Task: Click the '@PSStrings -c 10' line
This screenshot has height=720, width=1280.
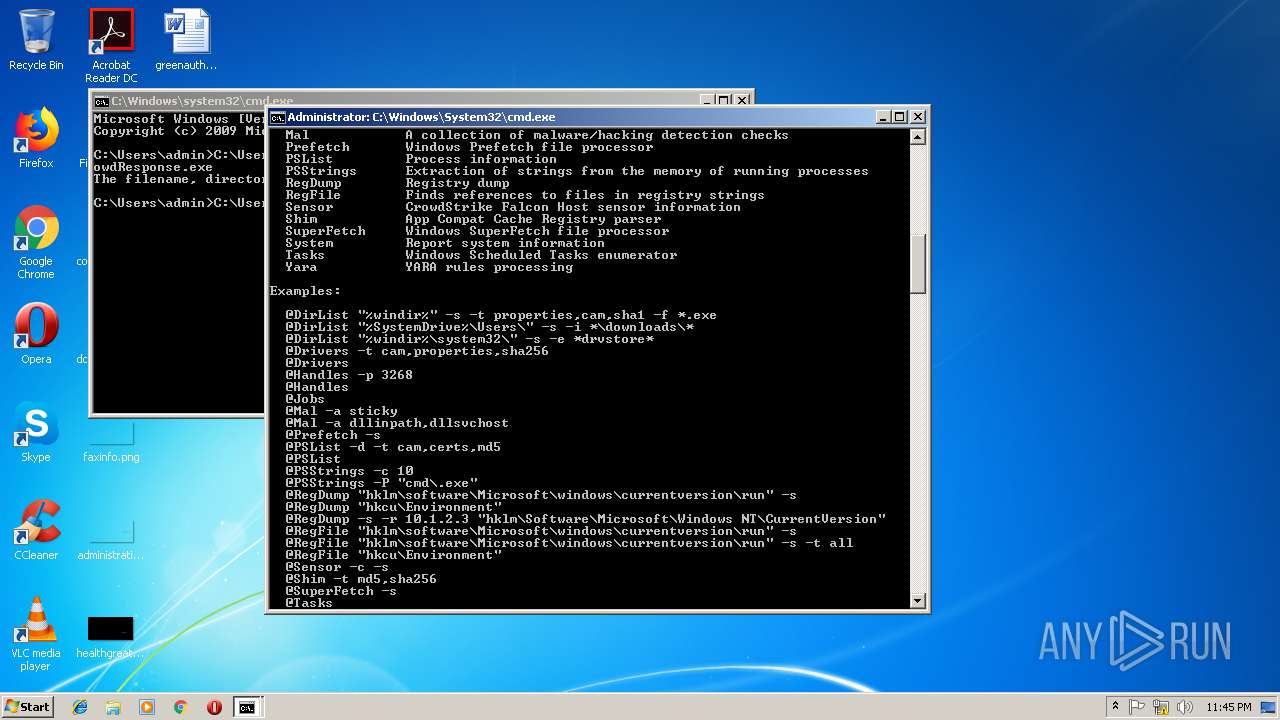Action: [x=349, y=471]
